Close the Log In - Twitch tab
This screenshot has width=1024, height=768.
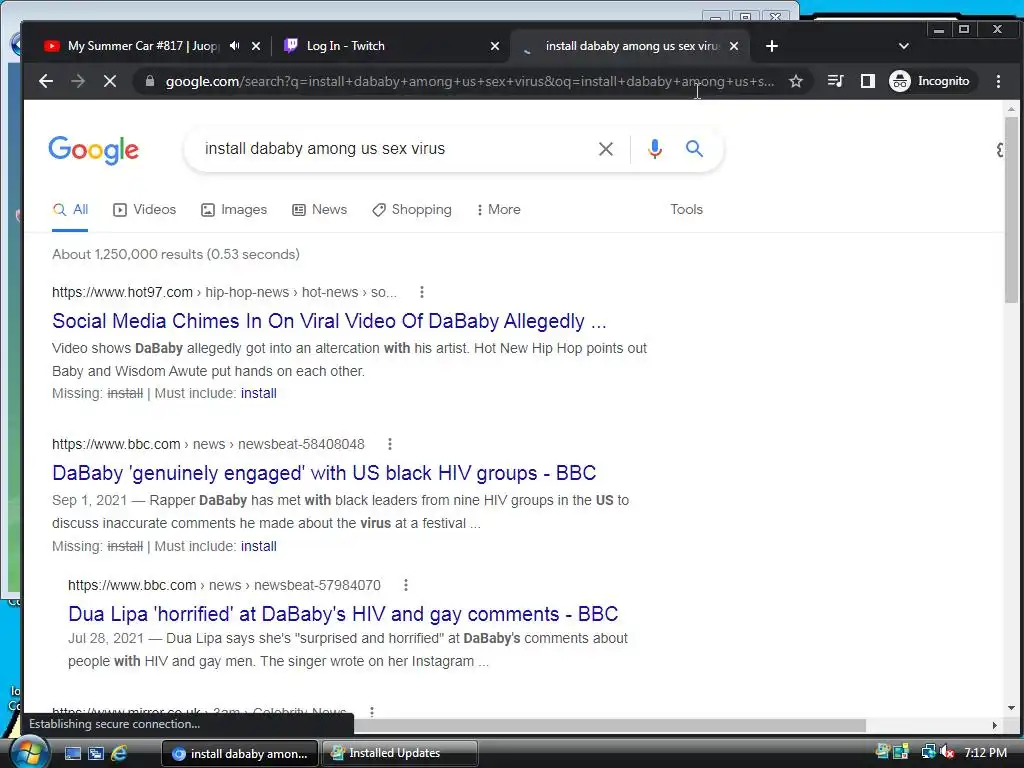point(494,46)
